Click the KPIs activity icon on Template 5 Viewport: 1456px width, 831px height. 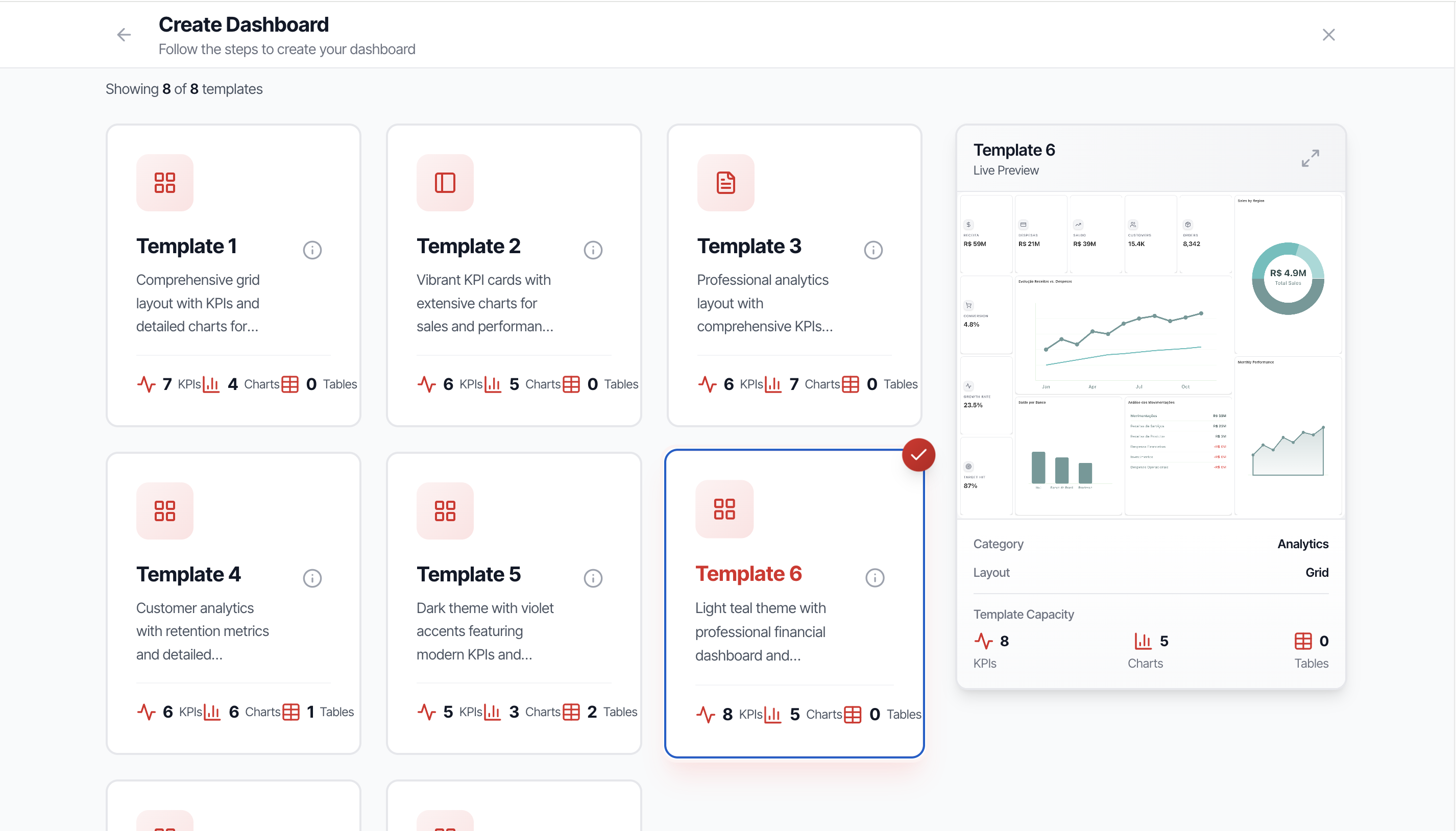[x=428, y=712]
